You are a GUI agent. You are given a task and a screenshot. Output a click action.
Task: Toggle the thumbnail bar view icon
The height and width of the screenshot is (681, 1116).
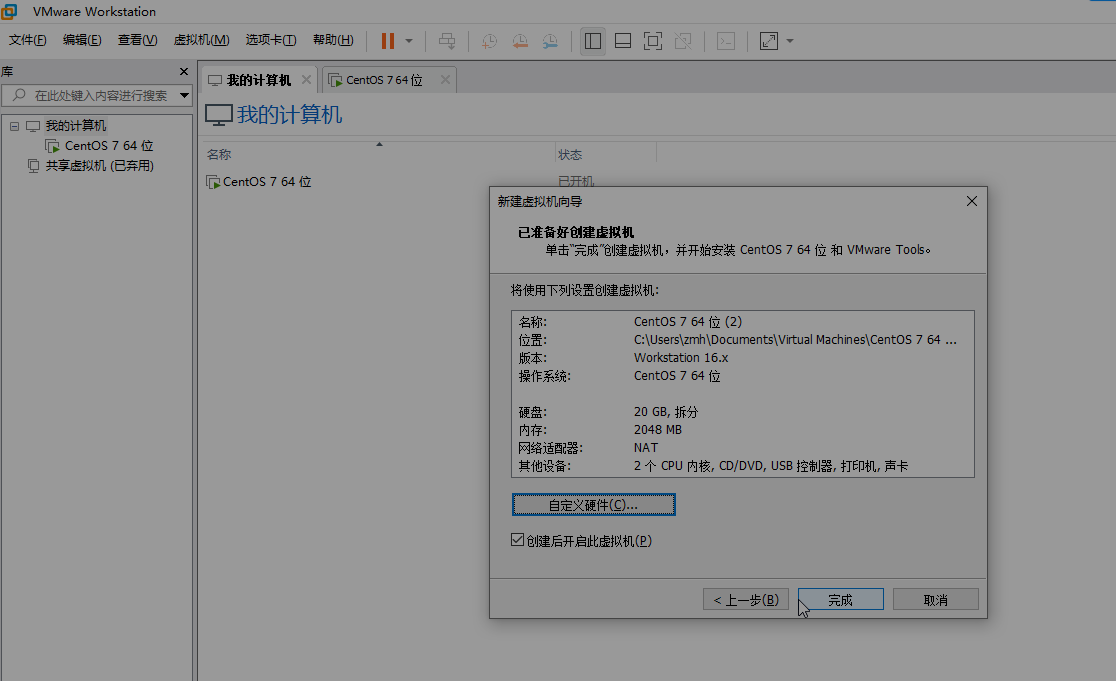pyautogui.click(x=623, y=41)
